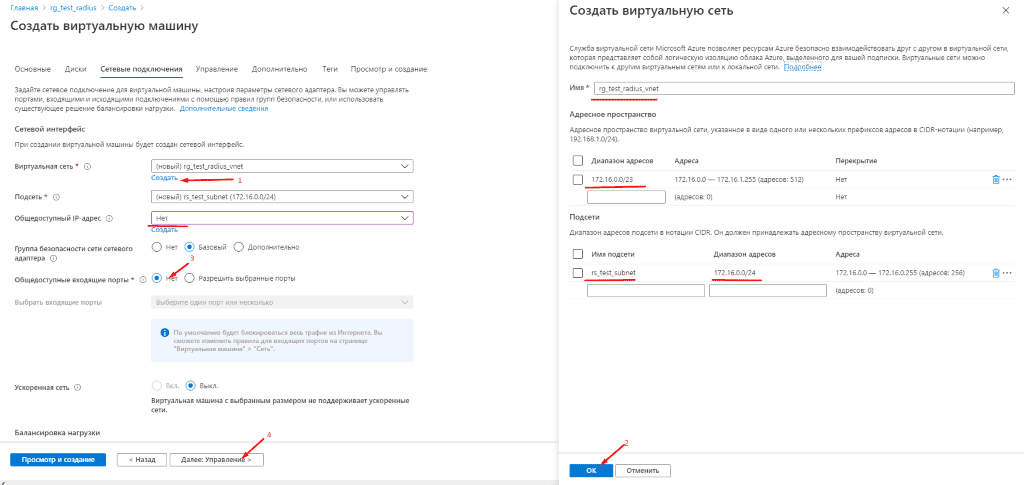The width and height of the screenshot is (1024, 485).
Task: Open more options for the rs_test_subnet row
Action: [x=1007, y=273]
